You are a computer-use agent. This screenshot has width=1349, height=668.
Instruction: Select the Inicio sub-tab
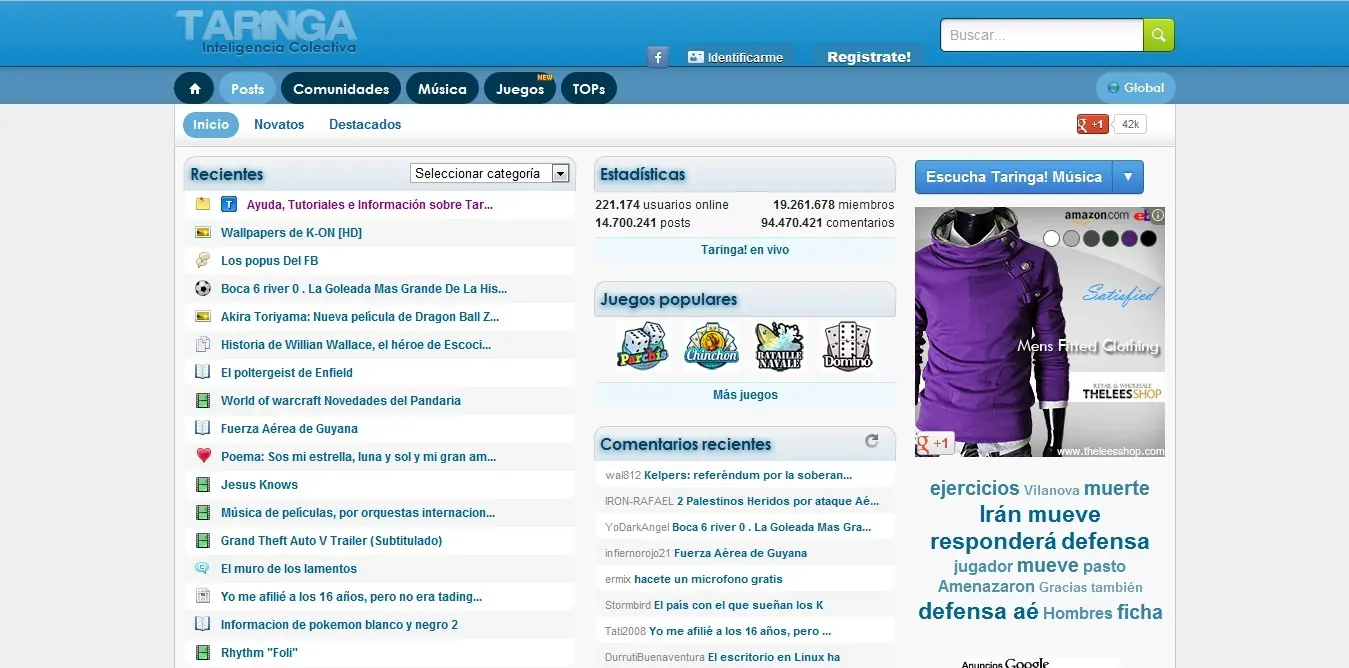pyautogui.click(x=211, y=124)
